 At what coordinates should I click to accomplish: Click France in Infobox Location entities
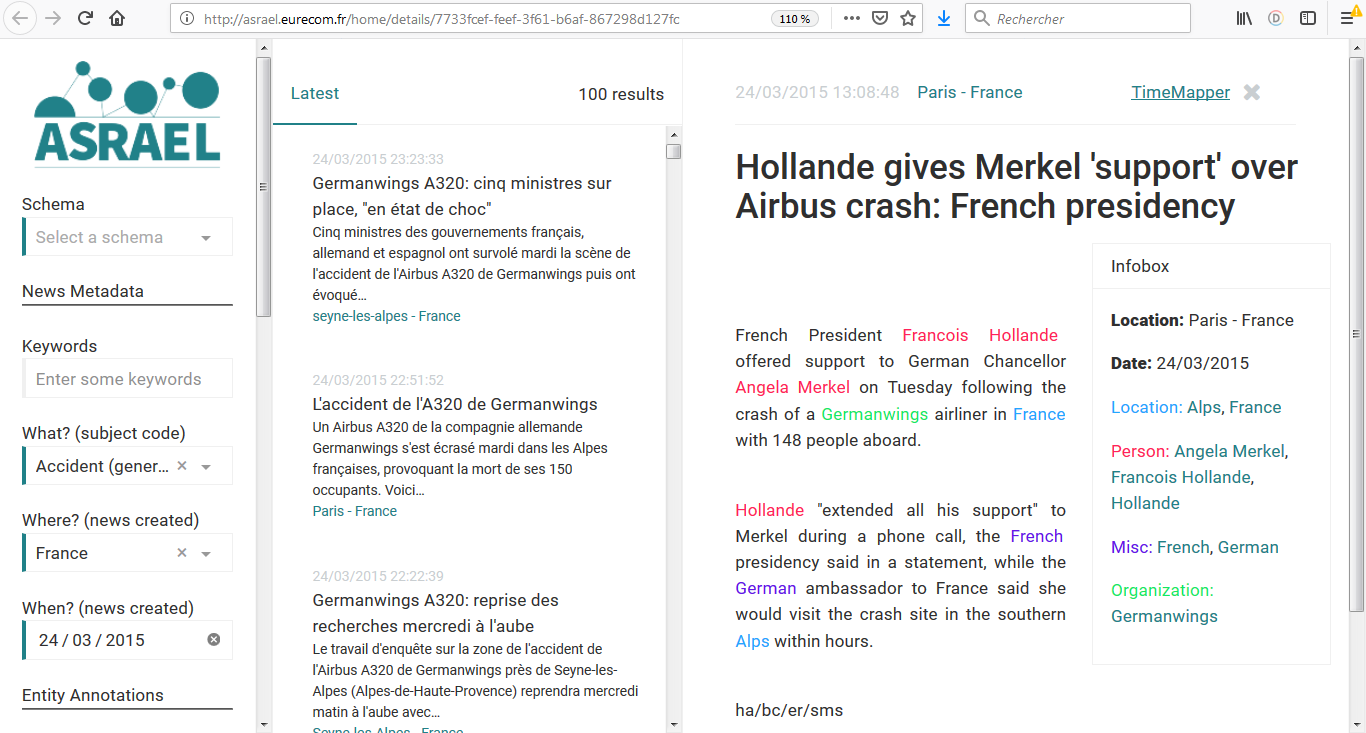[x=1255, y=407]
